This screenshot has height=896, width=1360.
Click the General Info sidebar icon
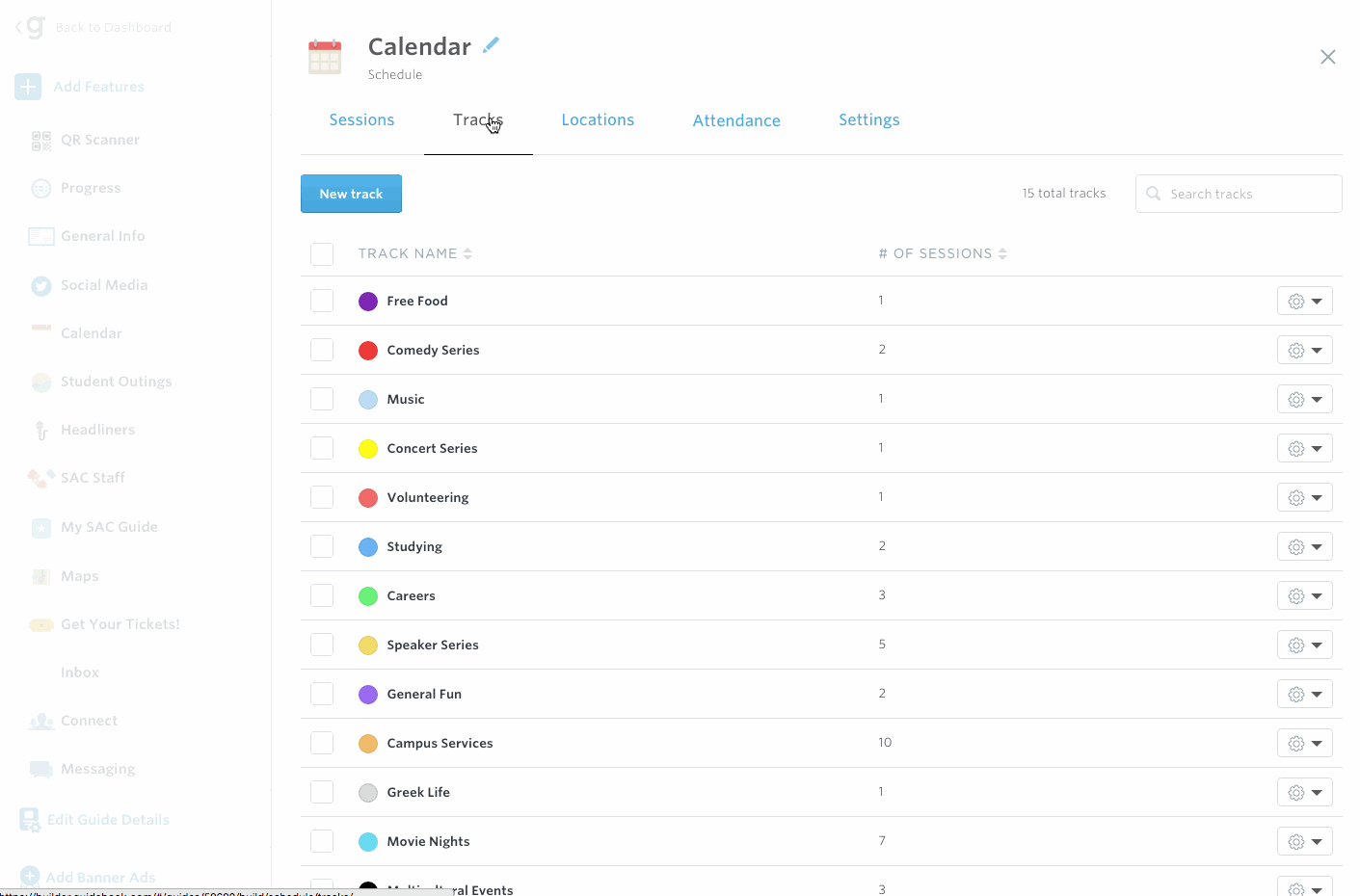[40, 237]
